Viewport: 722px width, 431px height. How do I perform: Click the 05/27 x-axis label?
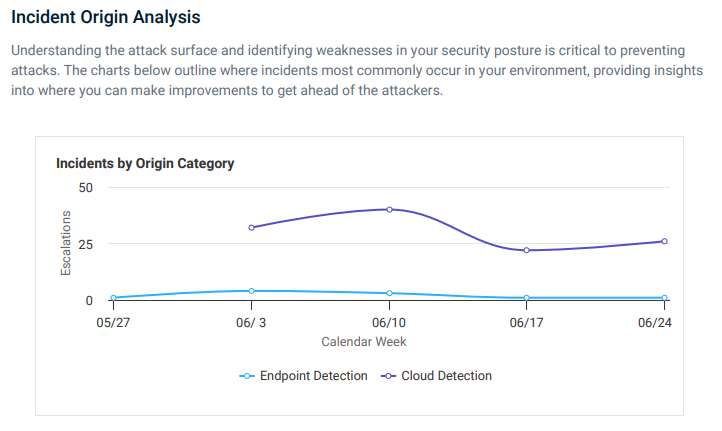pyautogui.click(x=113, y=323)
